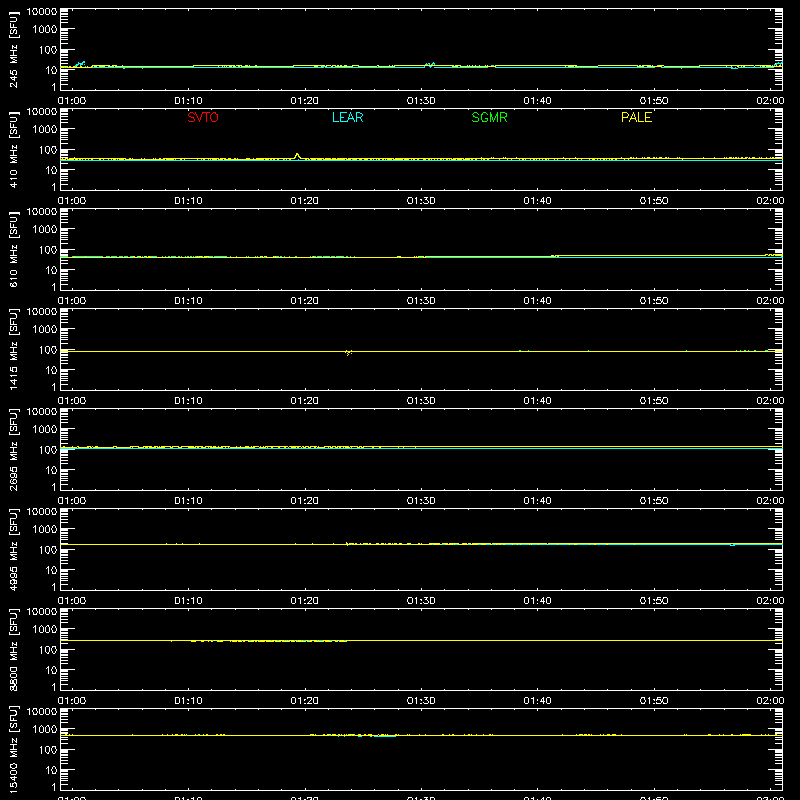Click the yellow PALE legend label
The height and width of the screenshot is (800, 800).
636,117
